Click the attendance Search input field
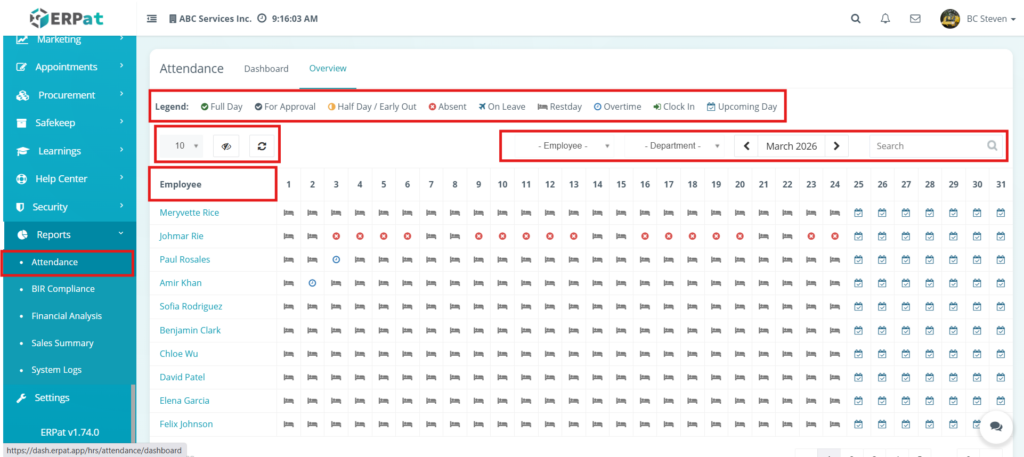This screenshot has width=1024, height=457. coord(925,146)
